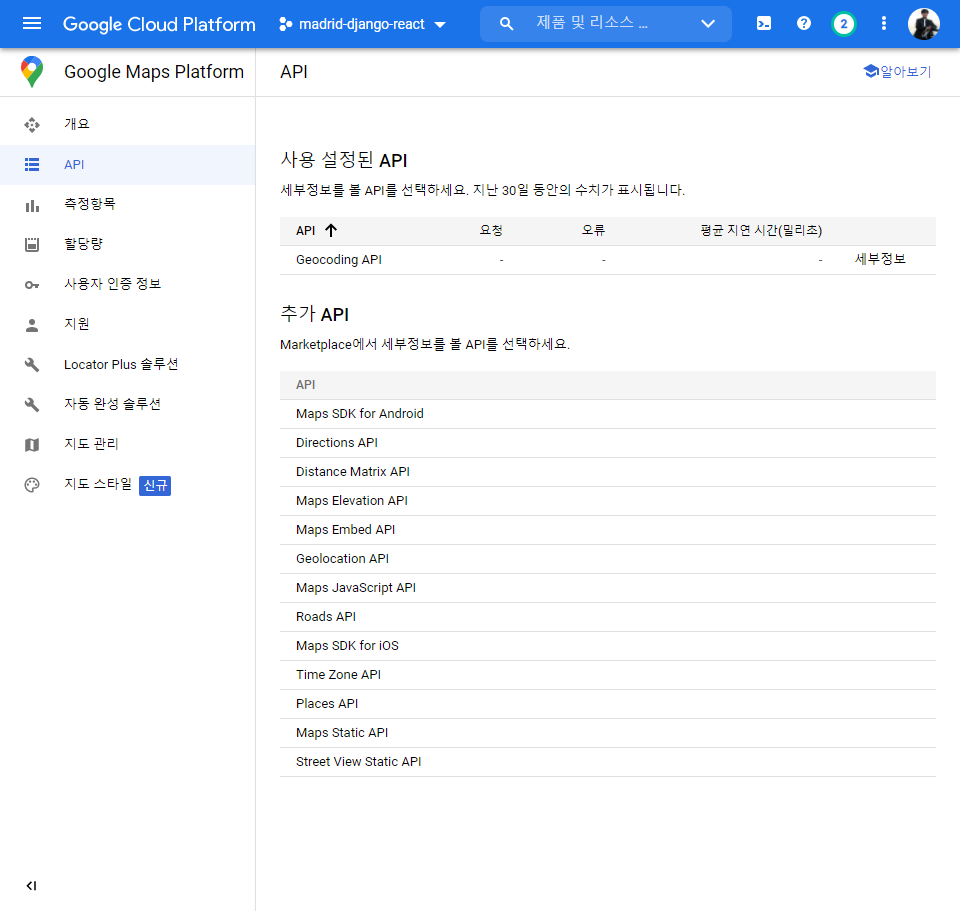Open 지원 in sidebar
This screenshot has height=911, width=960.
[127, 324]
